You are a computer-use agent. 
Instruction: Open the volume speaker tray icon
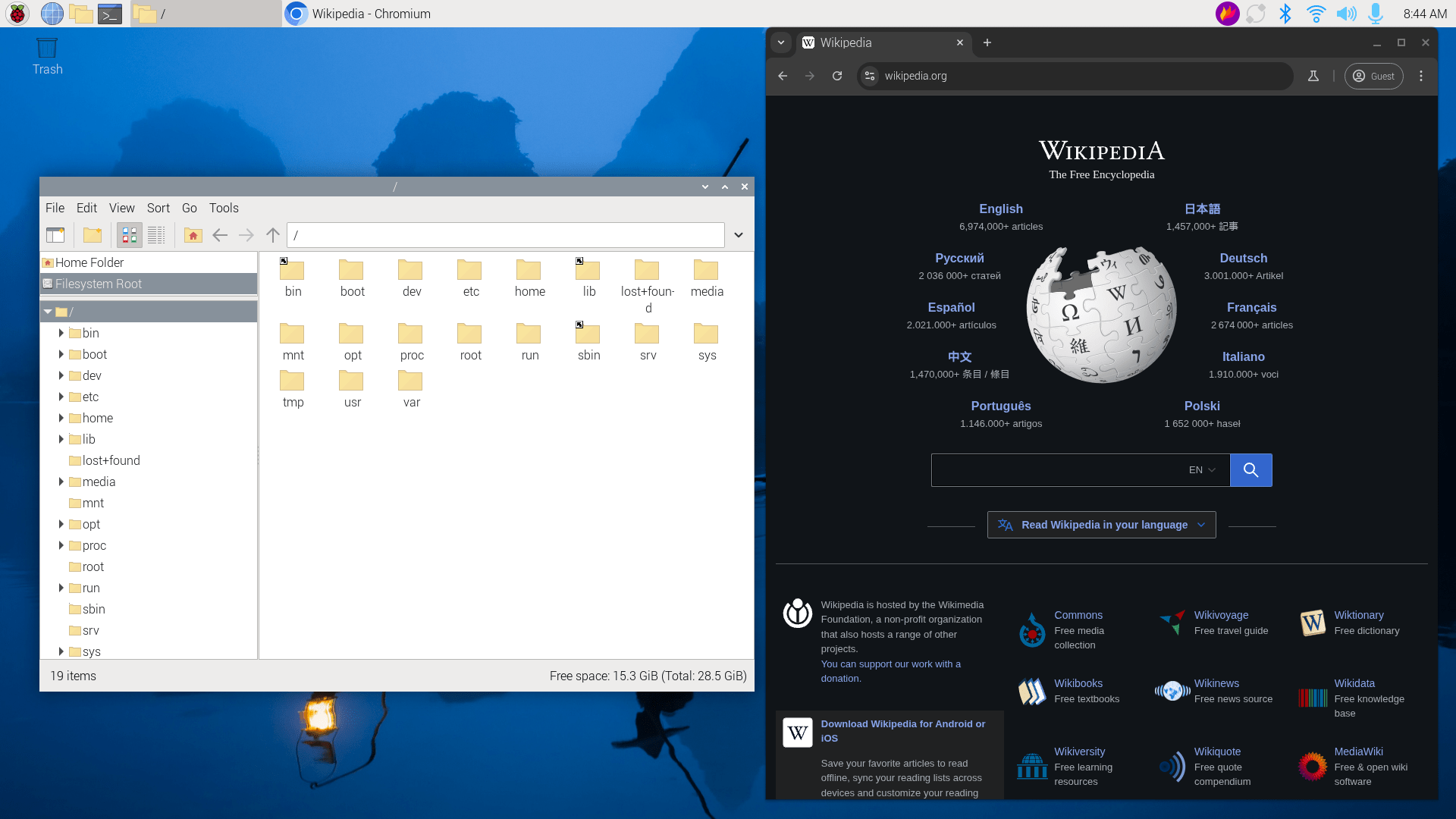point(1346,14)
